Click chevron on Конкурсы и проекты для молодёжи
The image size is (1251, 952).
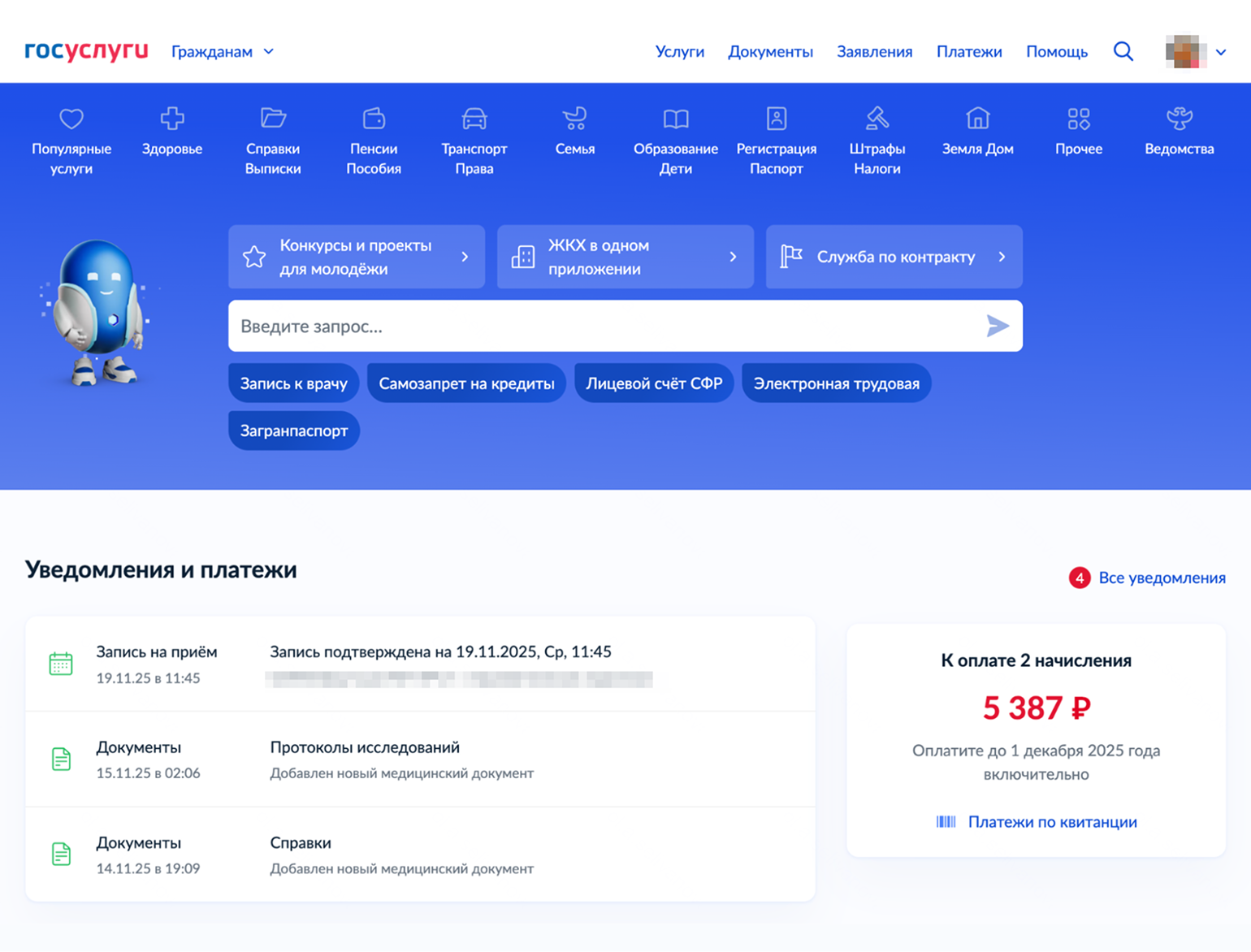[x=465, y=257]
